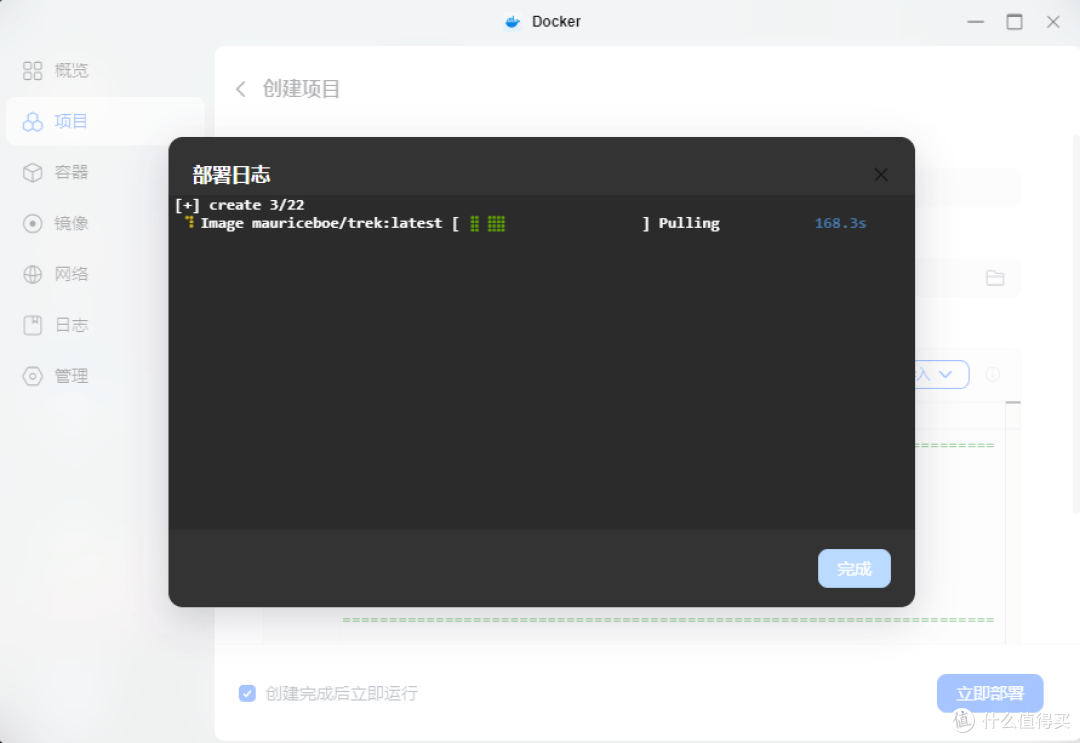Click the 概览 grid icon
This screenshot has width=1080, height=743.
(32, 70)
